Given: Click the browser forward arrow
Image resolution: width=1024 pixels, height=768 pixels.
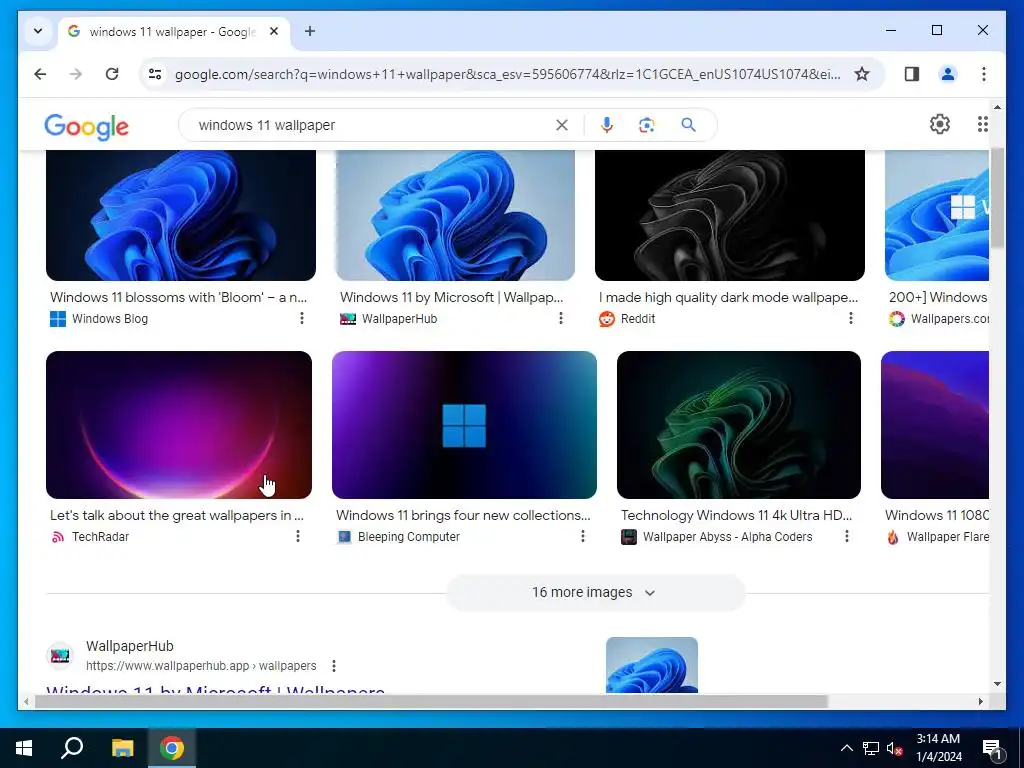Looking at the screenshot, I should [x=76, y=74].
